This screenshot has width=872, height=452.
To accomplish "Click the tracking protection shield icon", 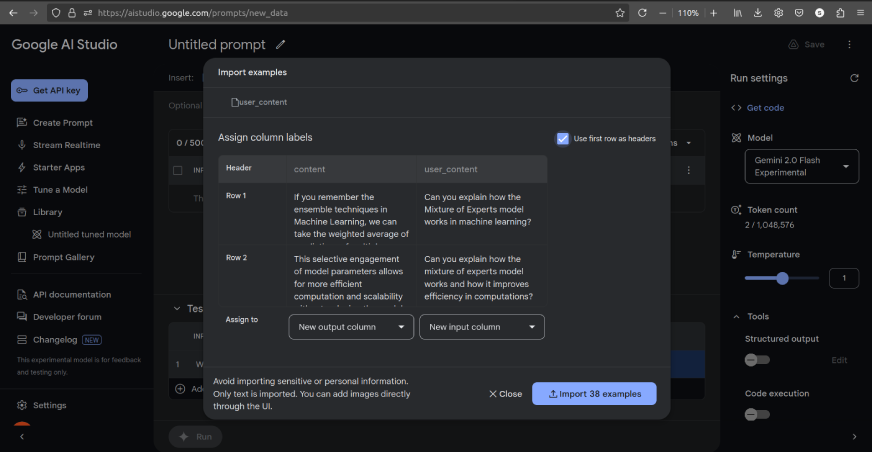I will [x=56, y=13].
